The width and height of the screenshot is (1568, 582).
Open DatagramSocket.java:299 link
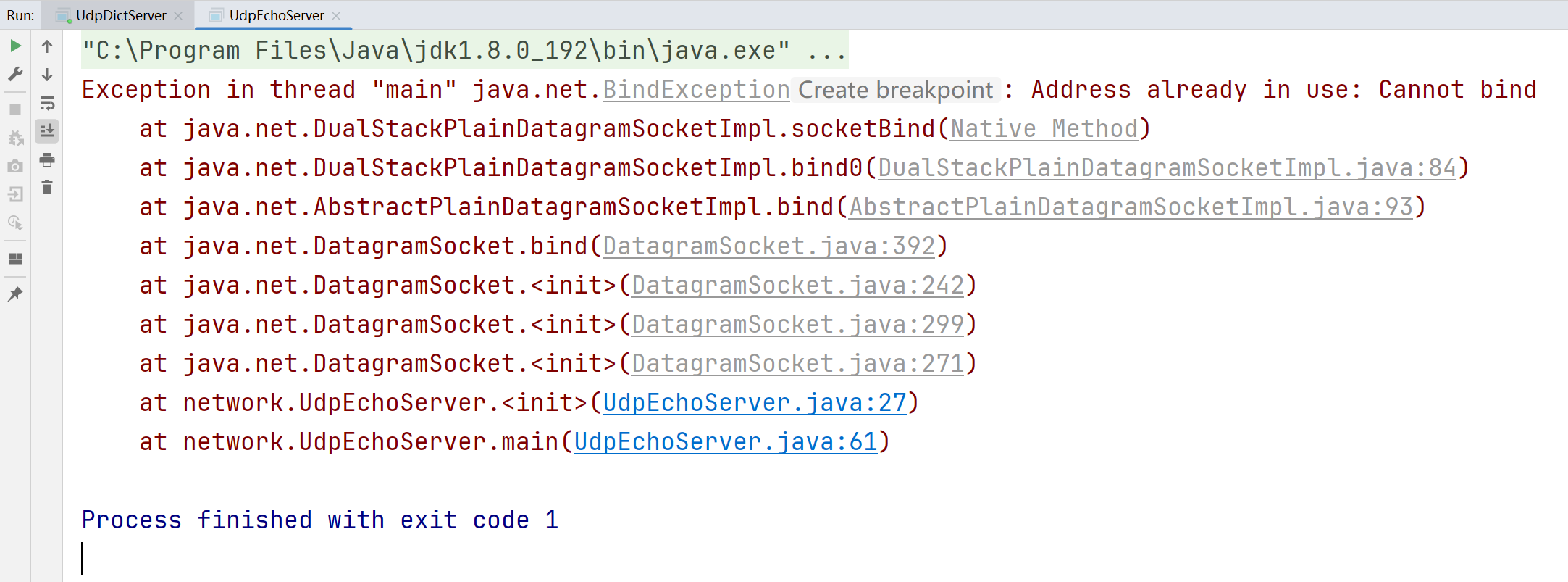point(798,325)
